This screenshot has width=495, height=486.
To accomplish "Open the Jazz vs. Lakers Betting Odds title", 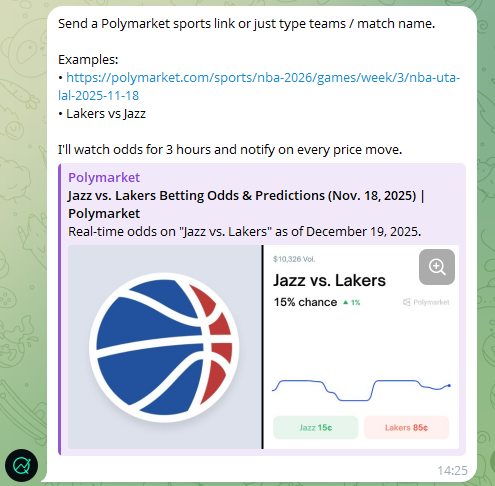I will tap(246, 204).
